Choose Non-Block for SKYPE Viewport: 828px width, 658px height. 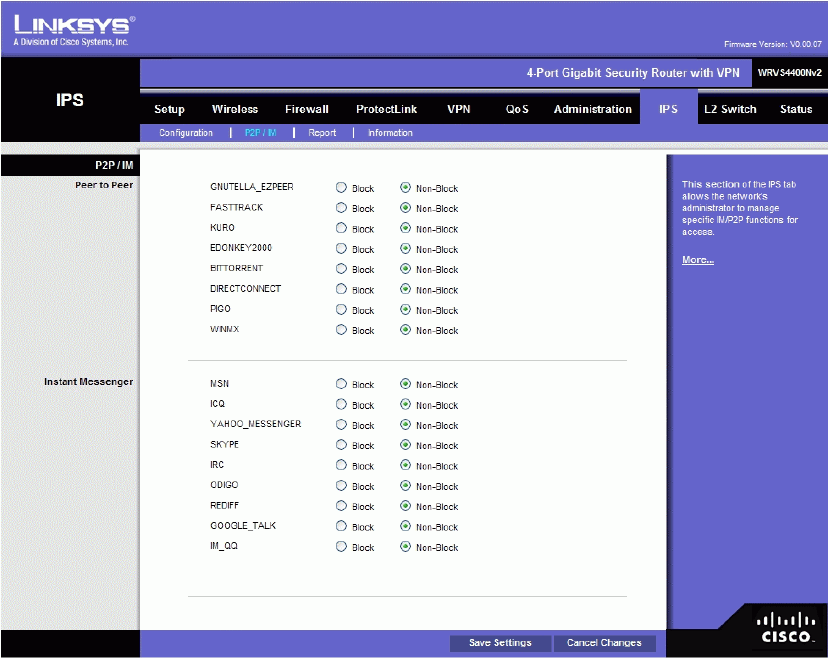(x=405, y=445)
